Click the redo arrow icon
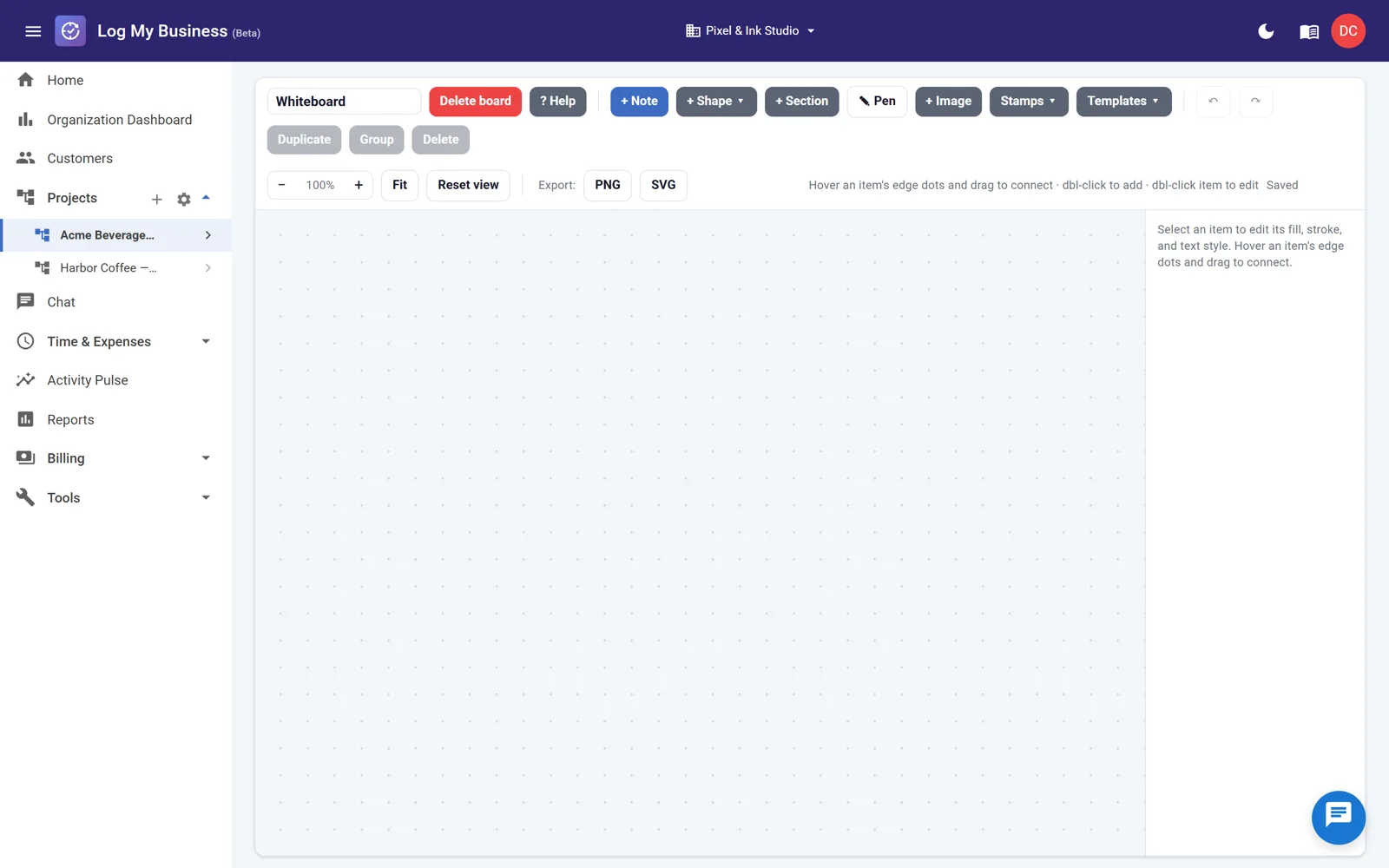 click(1255, 102)
